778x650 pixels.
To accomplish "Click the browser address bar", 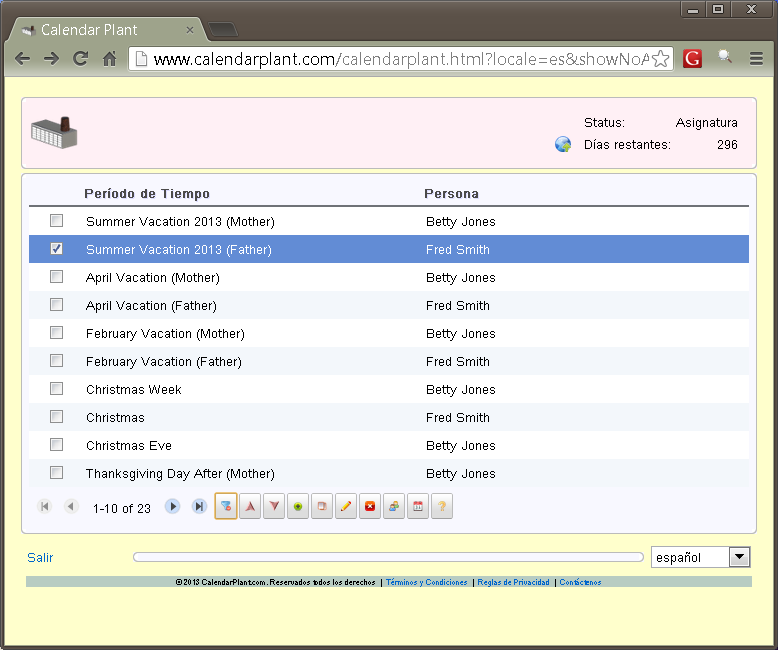I will click(x=400, y=59).
